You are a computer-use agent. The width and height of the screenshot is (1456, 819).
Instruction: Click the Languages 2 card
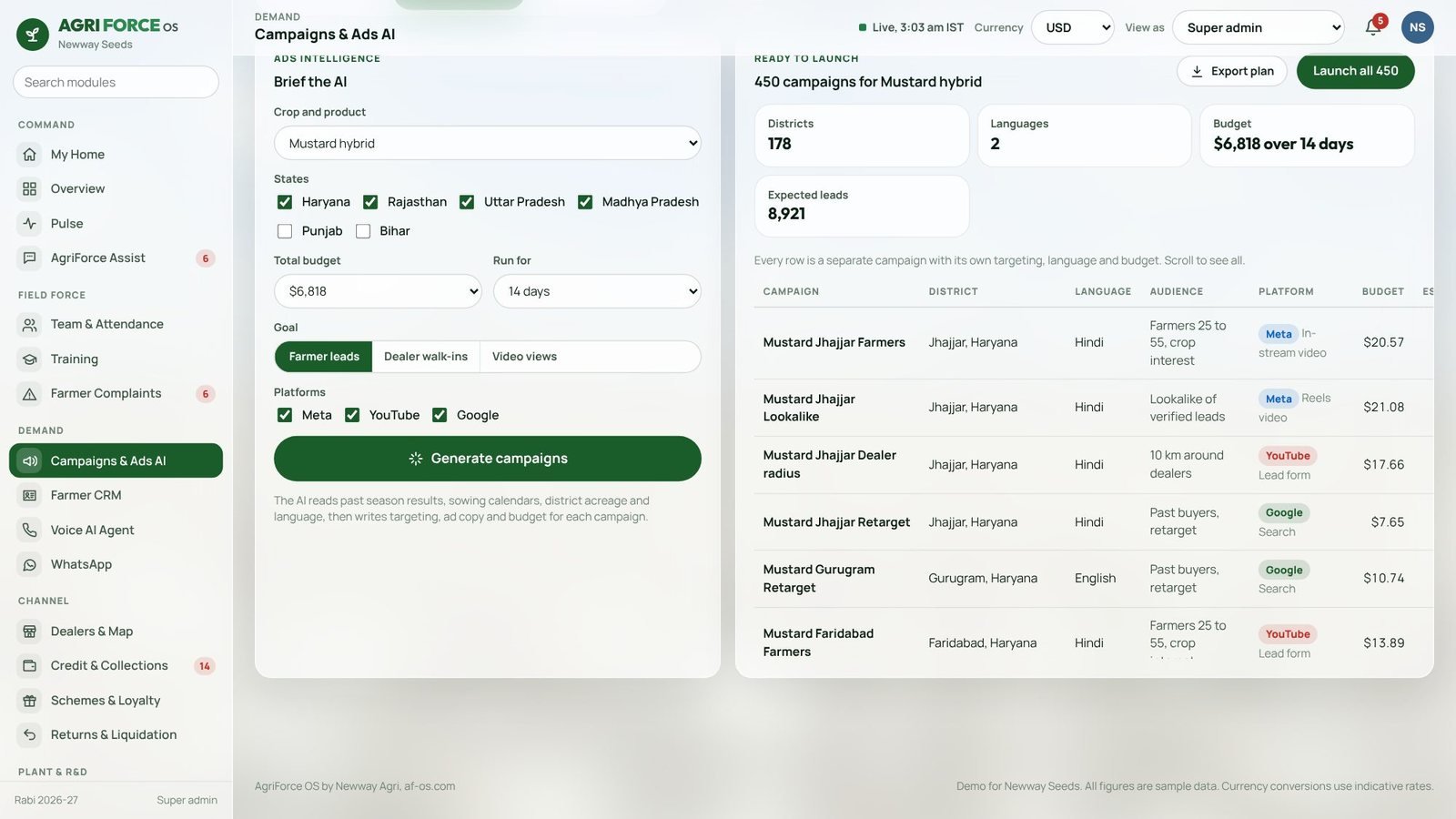pos(1085,136)
